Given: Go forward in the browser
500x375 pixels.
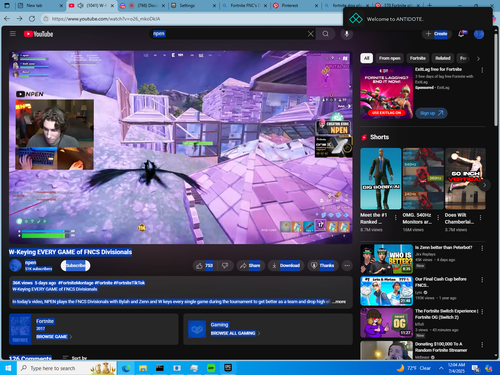Looking at the screenshot, I should point(19,19).
